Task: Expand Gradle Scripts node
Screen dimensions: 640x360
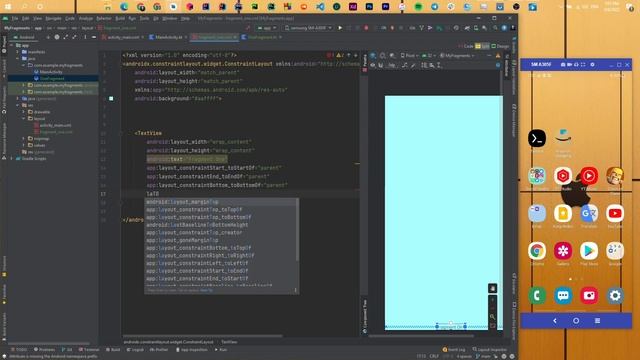Action: 12,159
